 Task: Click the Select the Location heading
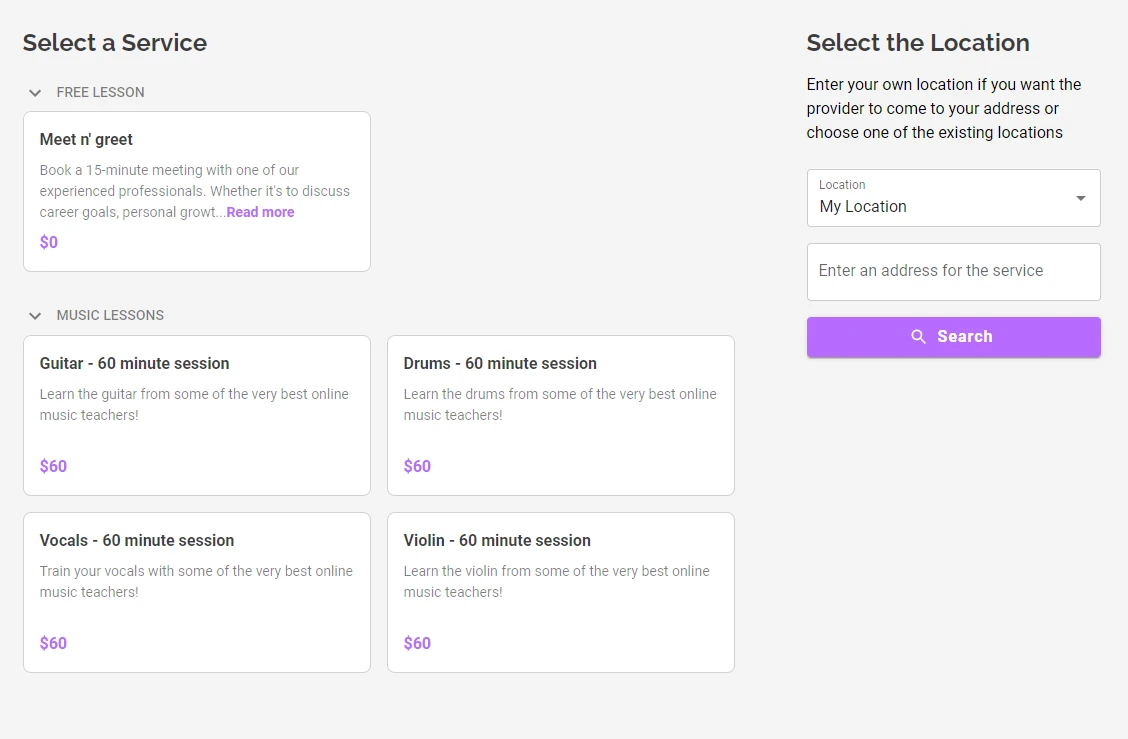pos(918,43)
